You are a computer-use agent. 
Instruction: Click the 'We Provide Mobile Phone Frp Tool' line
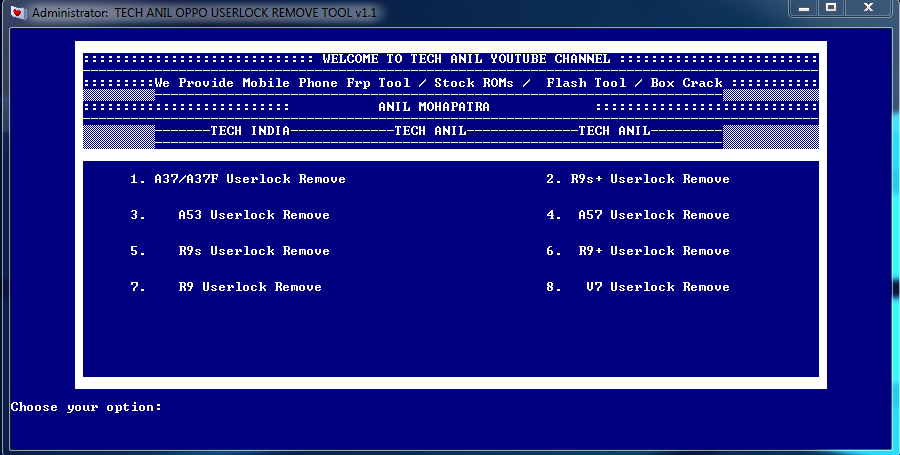[x=438, y=83]
